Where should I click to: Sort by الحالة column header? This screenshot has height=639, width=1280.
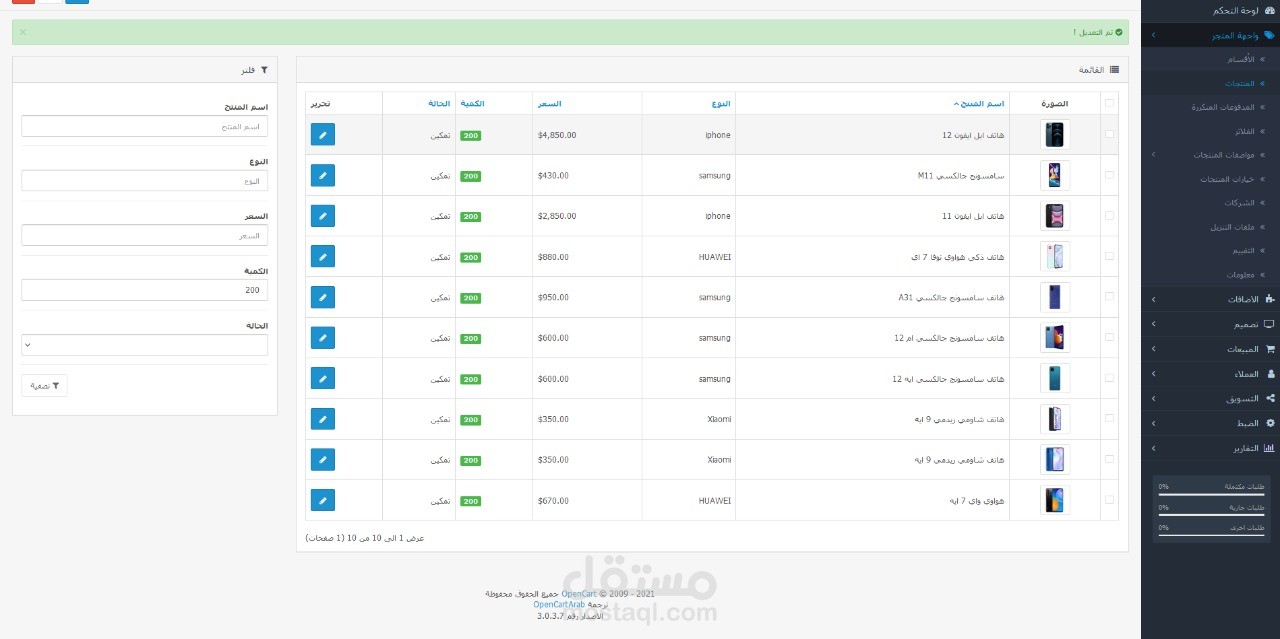439,103
